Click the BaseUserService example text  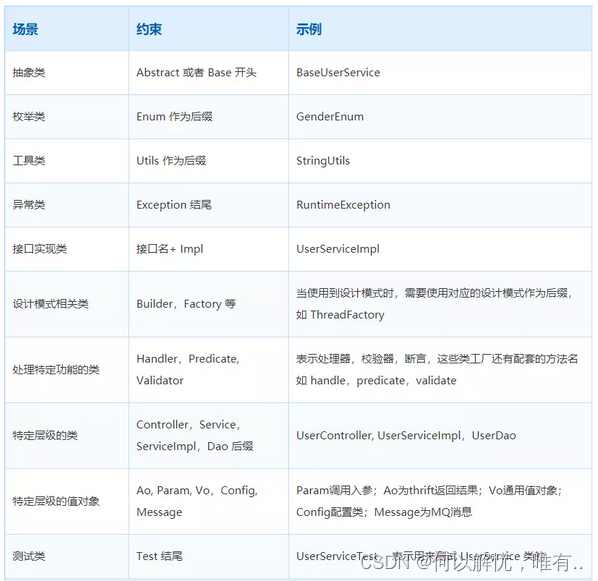[338, 72]
